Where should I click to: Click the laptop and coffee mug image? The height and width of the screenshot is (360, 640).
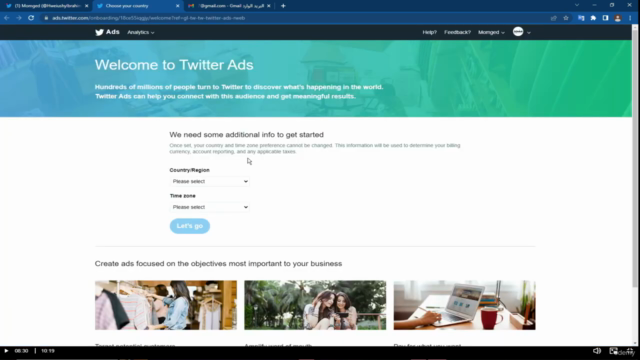(x=464, y=305)
